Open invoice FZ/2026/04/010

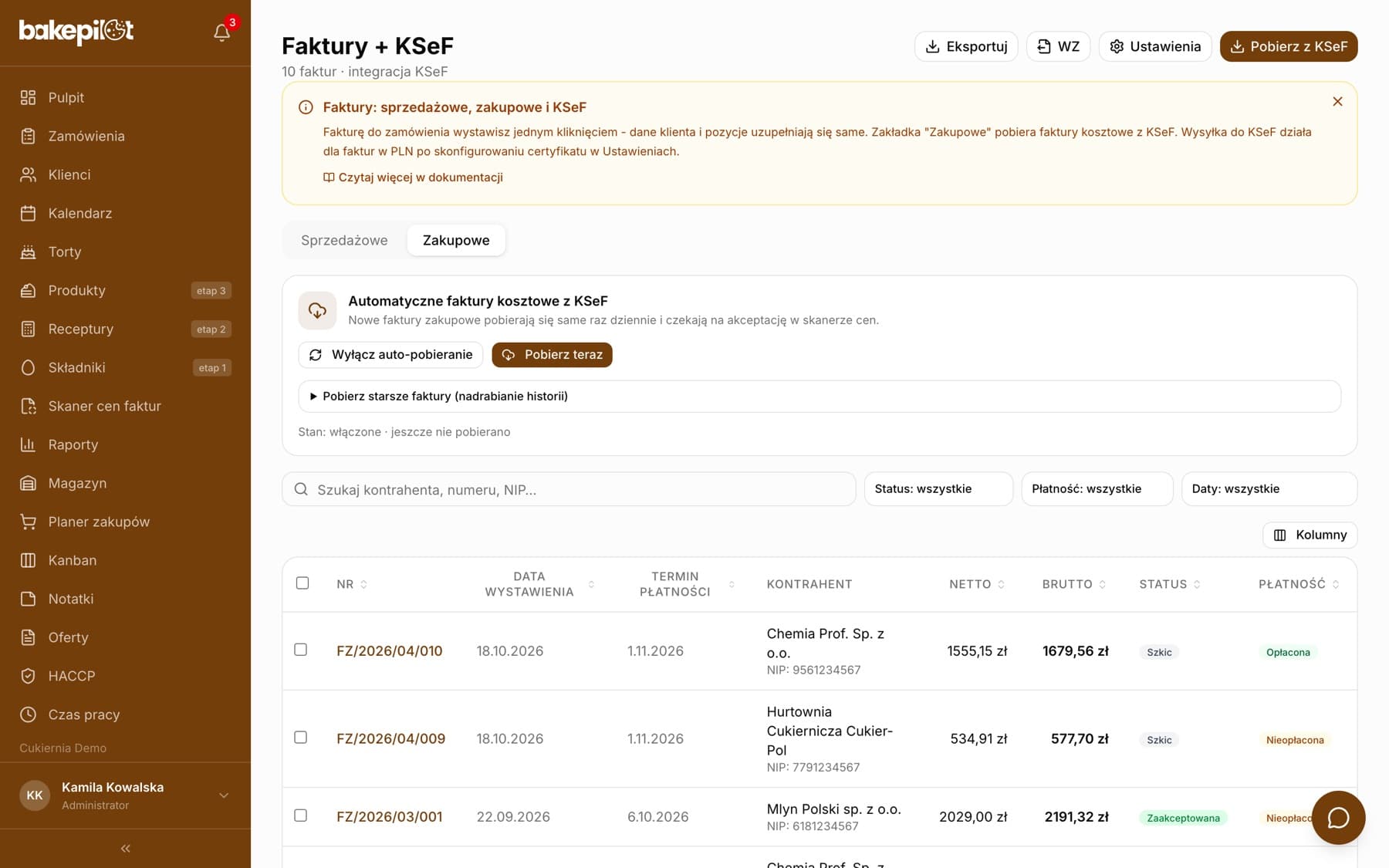click(390, 651)
